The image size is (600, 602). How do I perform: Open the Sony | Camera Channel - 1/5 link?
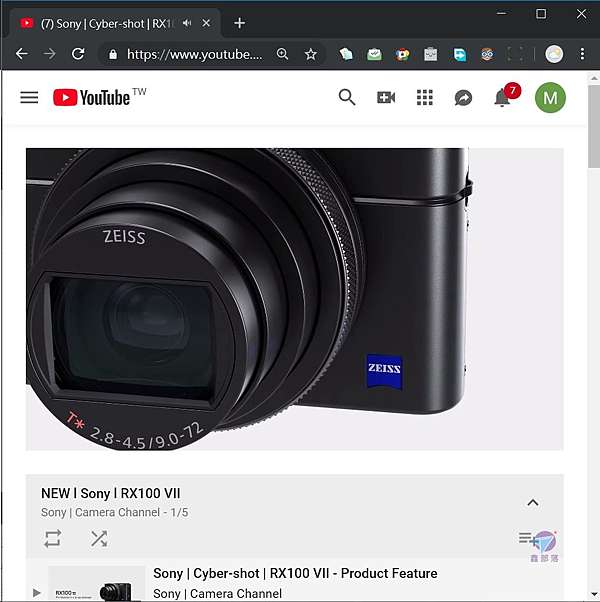[114, 513]
